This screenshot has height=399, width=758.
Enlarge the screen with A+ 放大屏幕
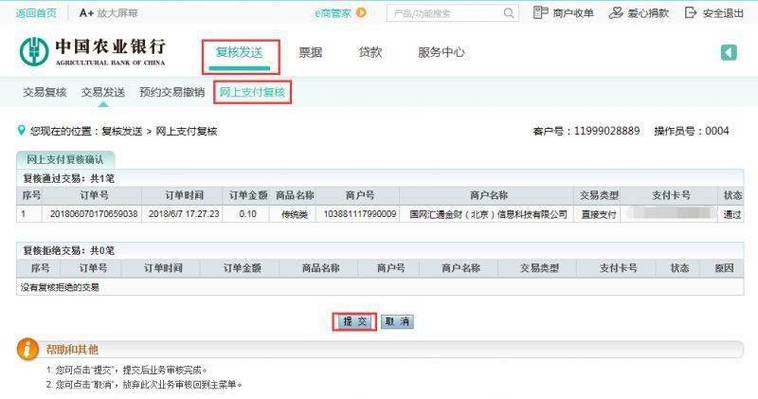click(x=108, y=13)
